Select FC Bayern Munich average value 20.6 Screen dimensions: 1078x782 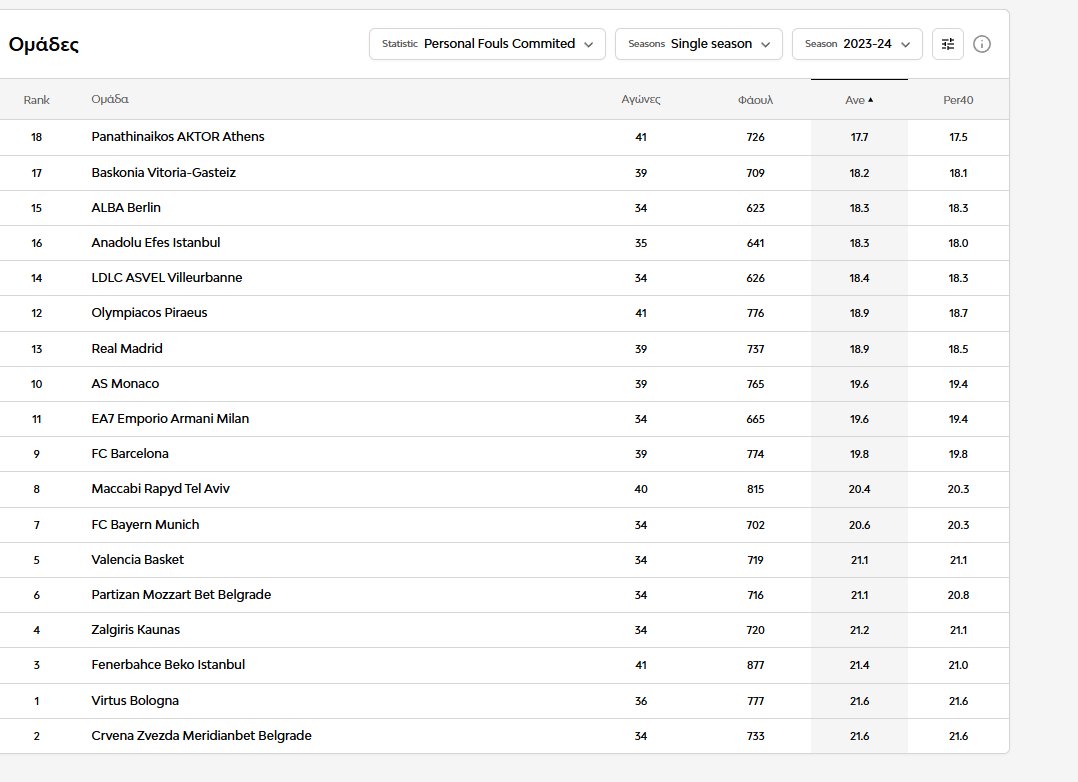tap(859, 525)
